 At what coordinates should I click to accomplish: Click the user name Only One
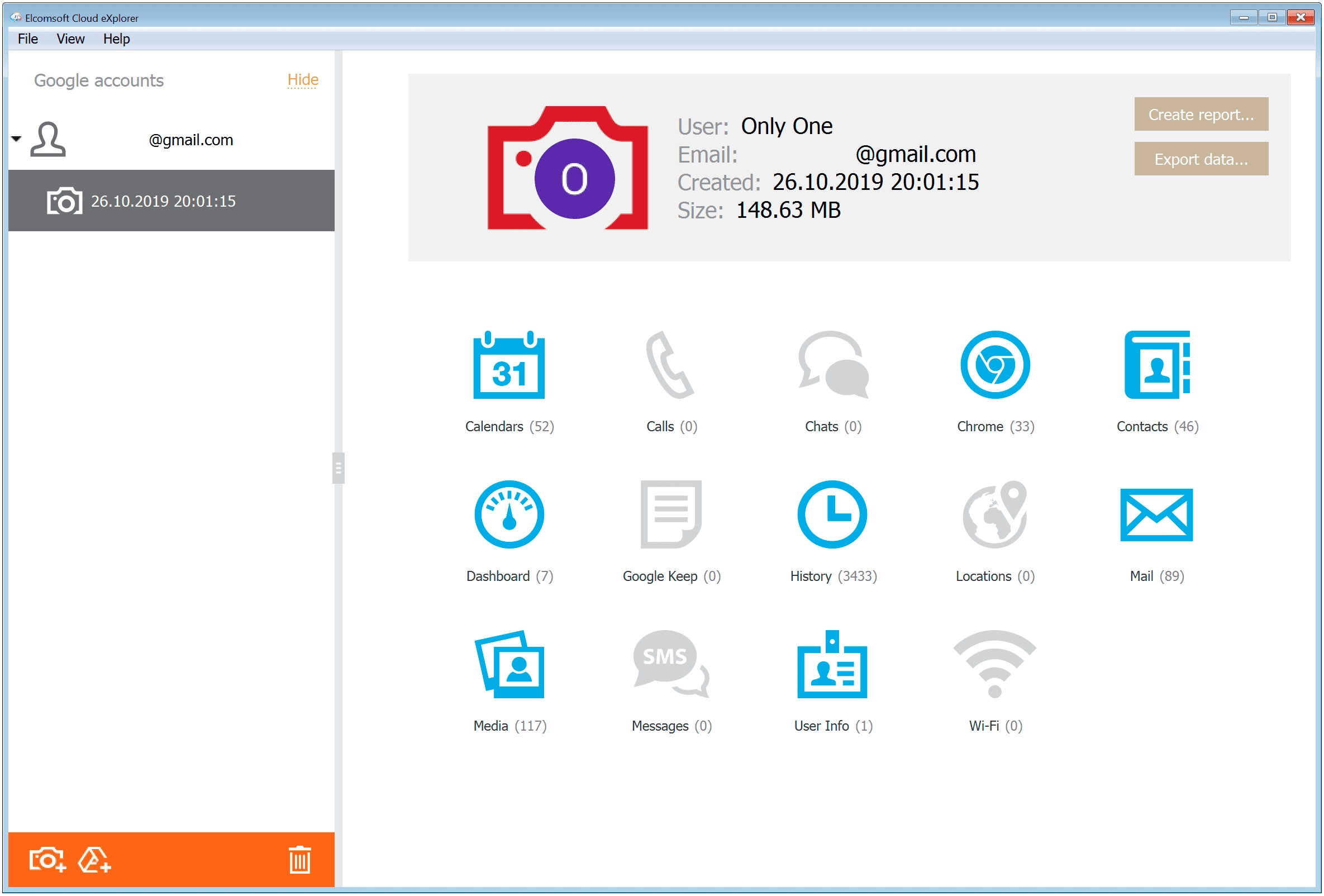pos(786,126)
